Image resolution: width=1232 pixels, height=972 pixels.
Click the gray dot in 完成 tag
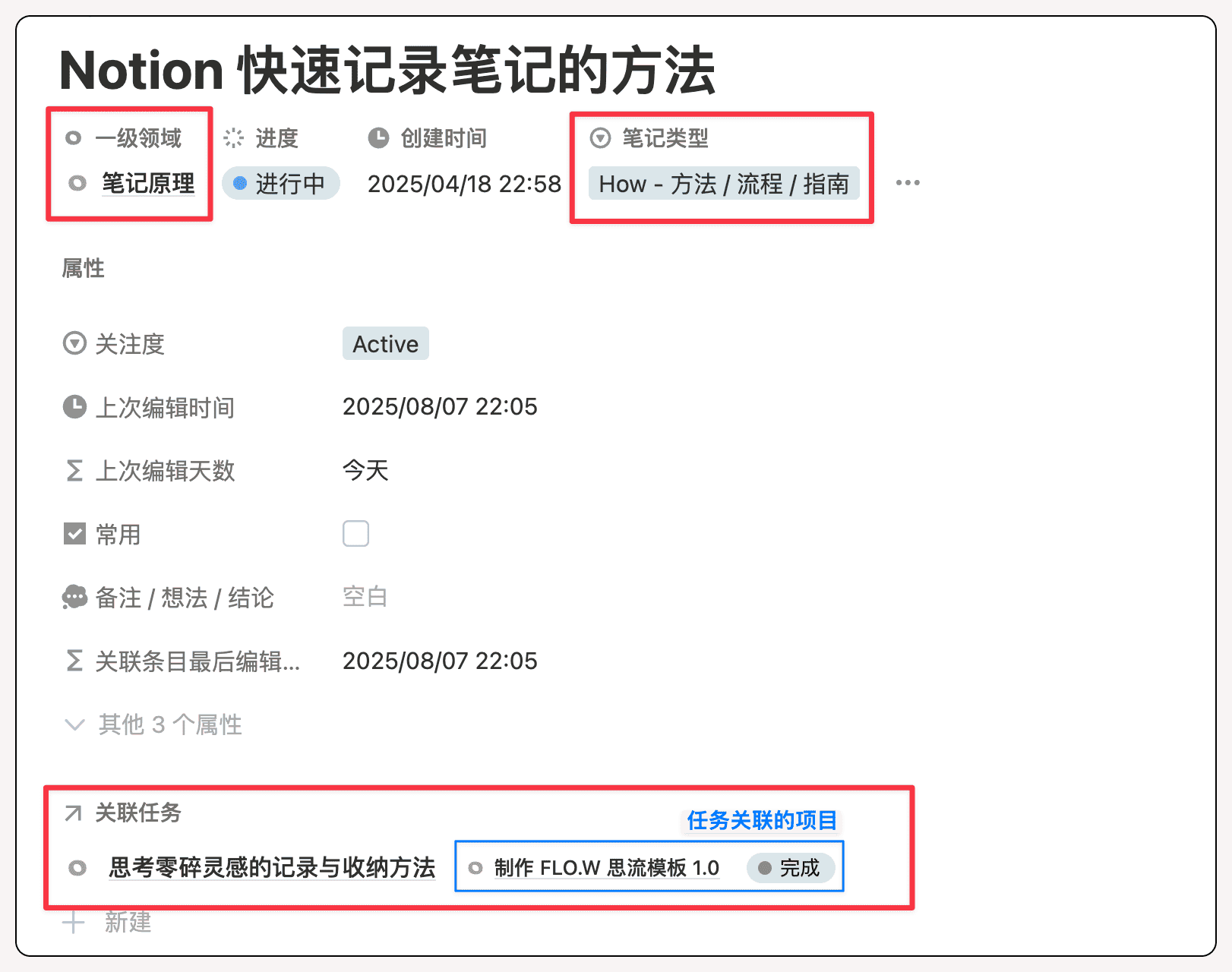point(765,868)
